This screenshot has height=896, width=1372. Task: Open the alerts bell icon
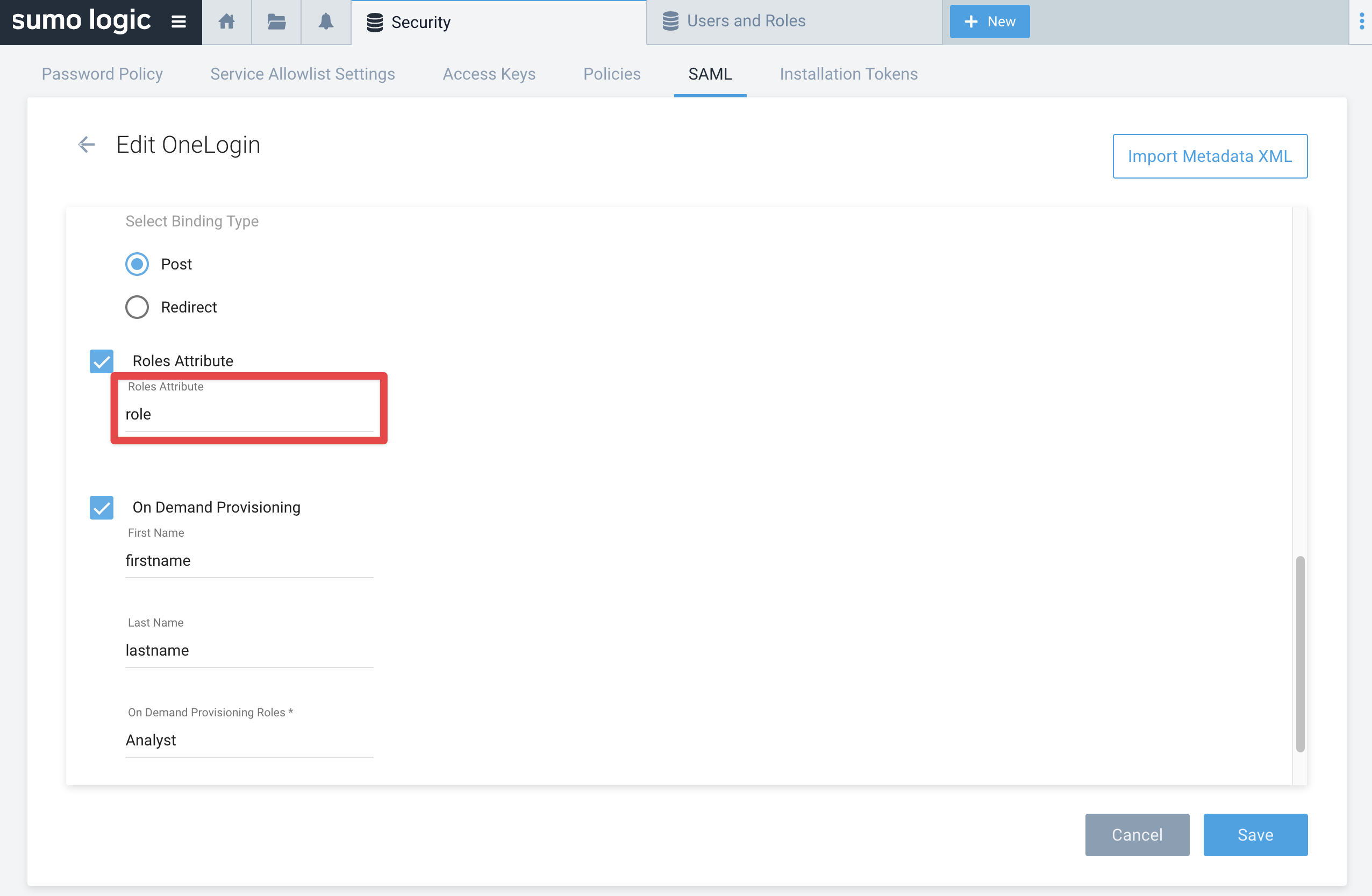click(x=326, y=22)
